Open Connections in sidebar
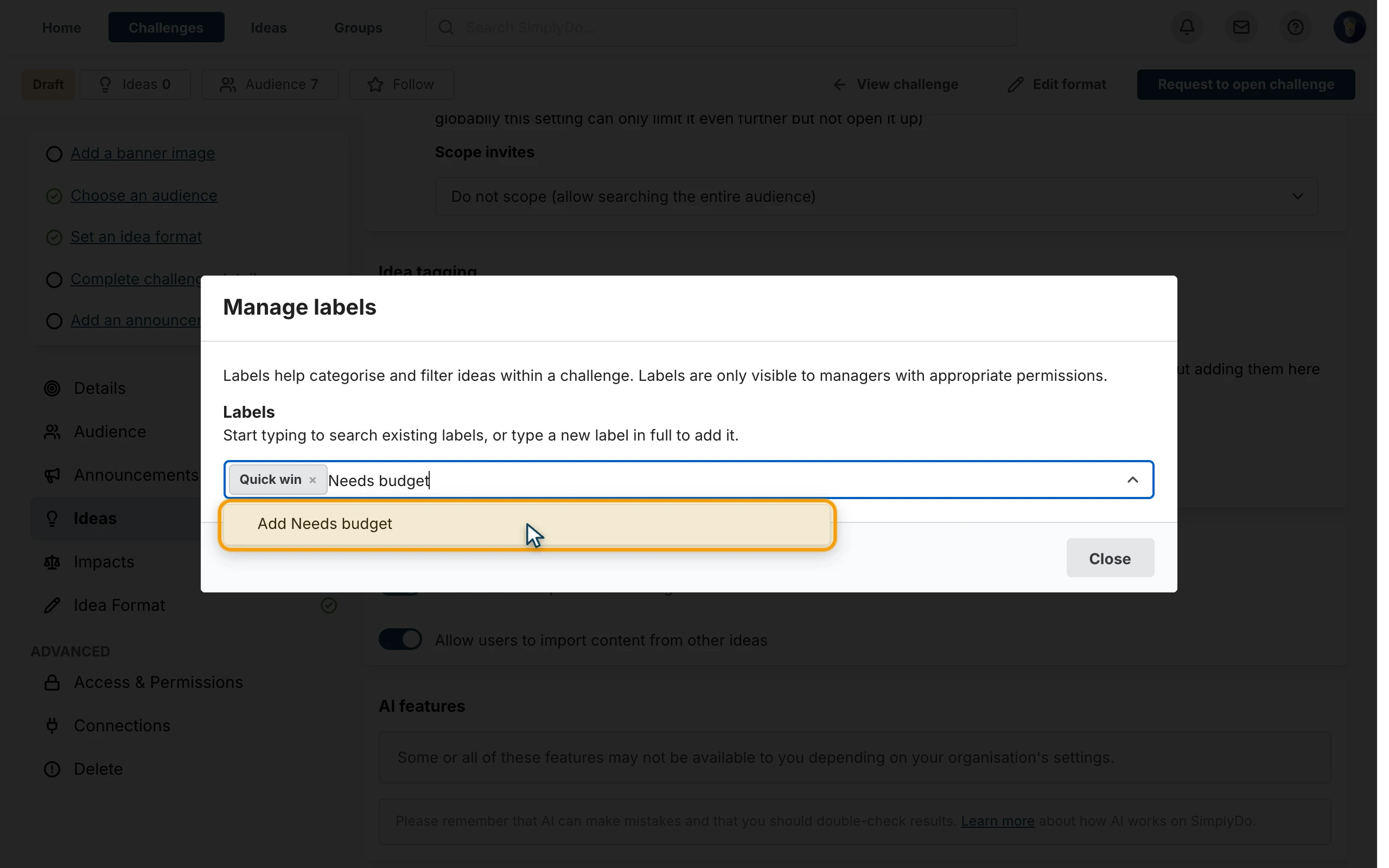This screenshot has height=868, width=1389. click(122, 726)
